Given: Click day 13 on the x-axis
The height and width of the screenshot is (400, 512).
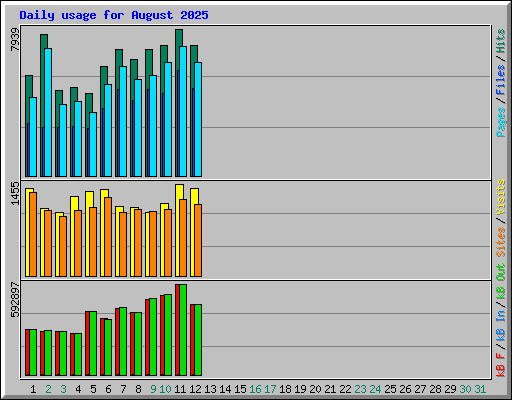Looking at the screenshot, I should (210, 389).
